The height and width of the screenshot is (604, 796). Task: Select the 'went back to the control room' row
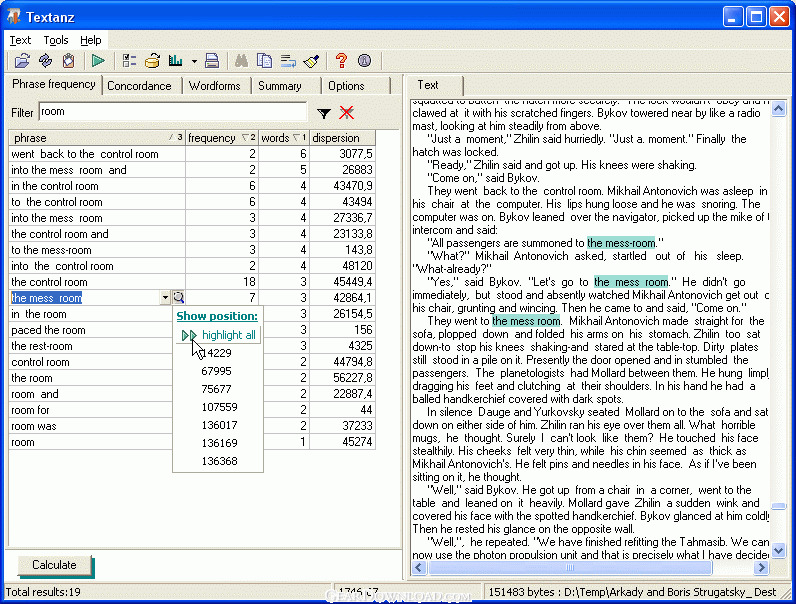point(192,154)
